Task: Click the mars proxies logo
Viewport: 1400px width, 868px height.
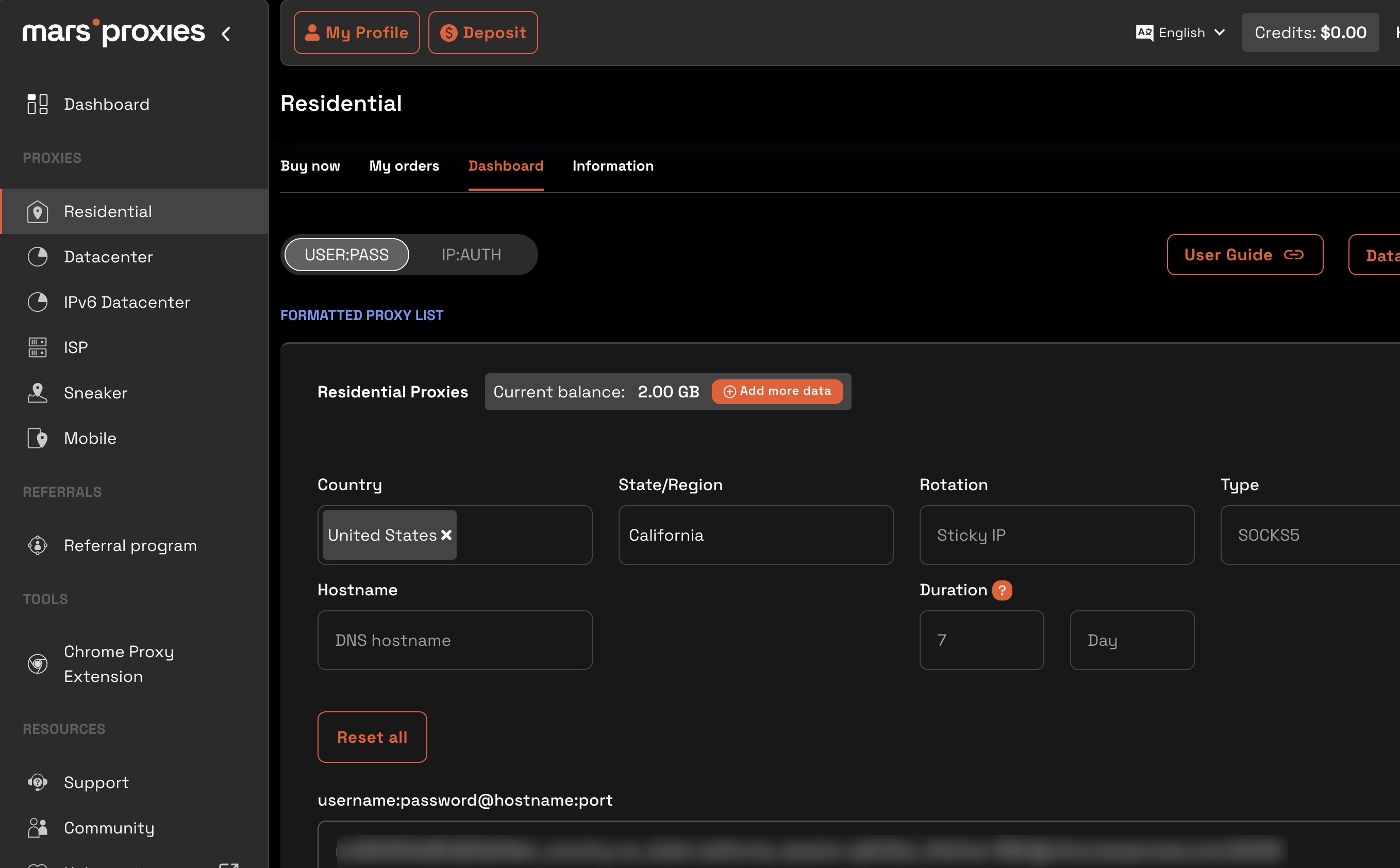Action: tap(113, 32)
